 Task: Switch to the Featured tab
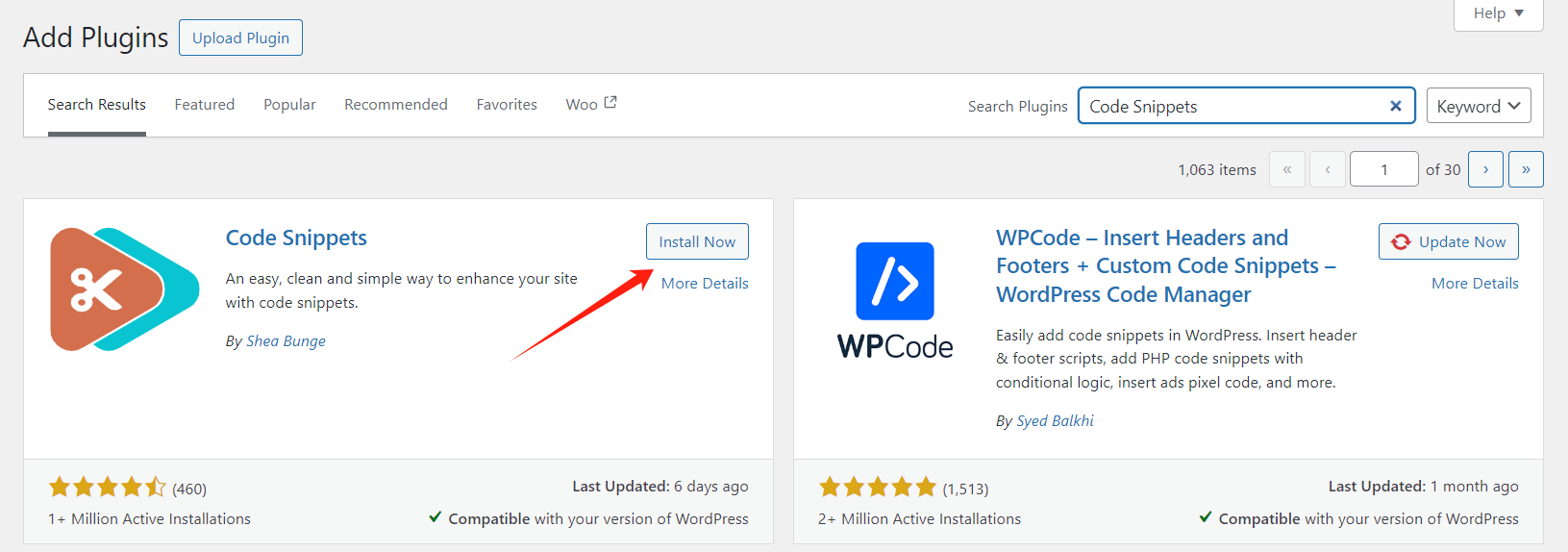(204, 104)
